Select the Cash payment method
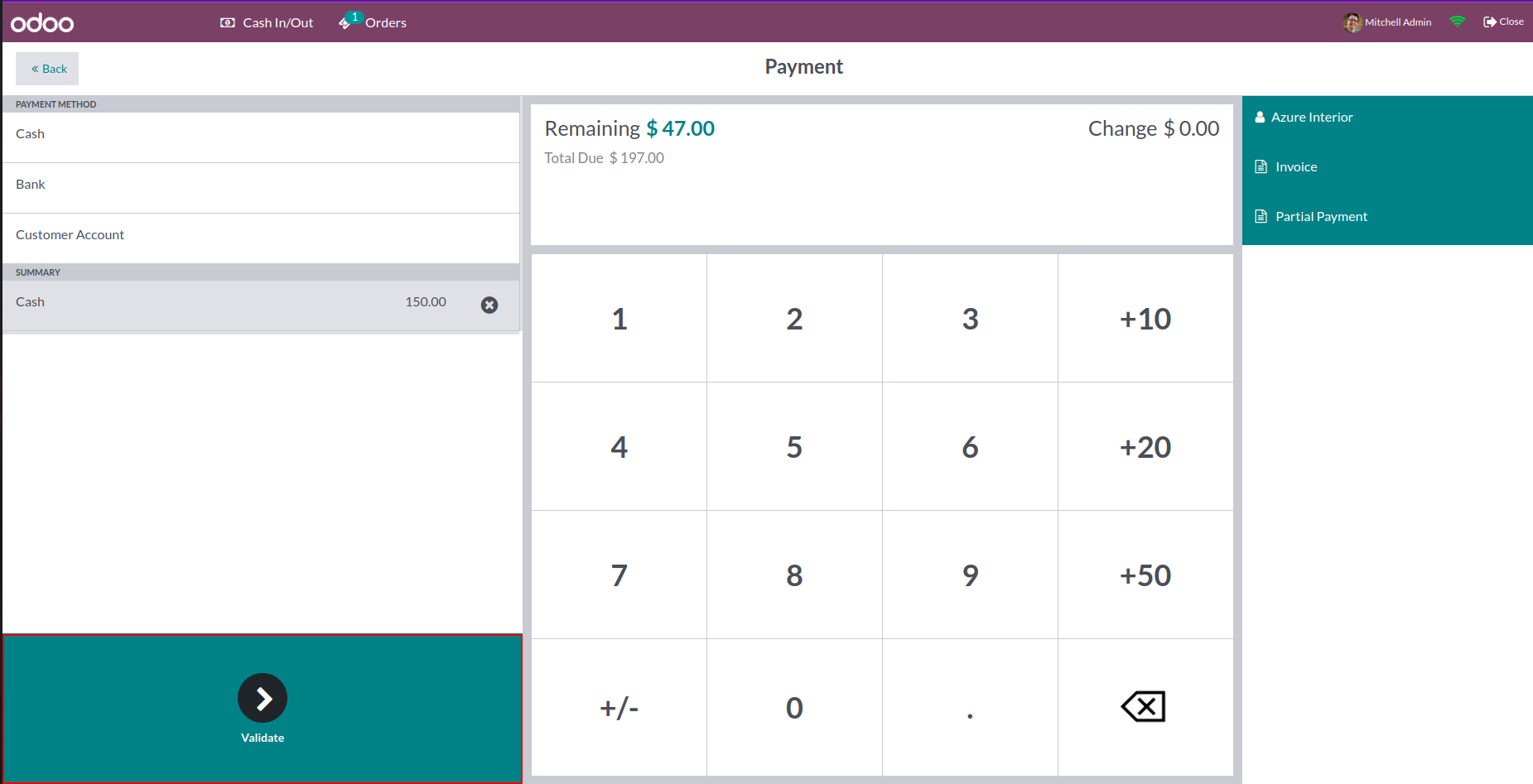The image size is (1533, 784). (x=260, y=134)
